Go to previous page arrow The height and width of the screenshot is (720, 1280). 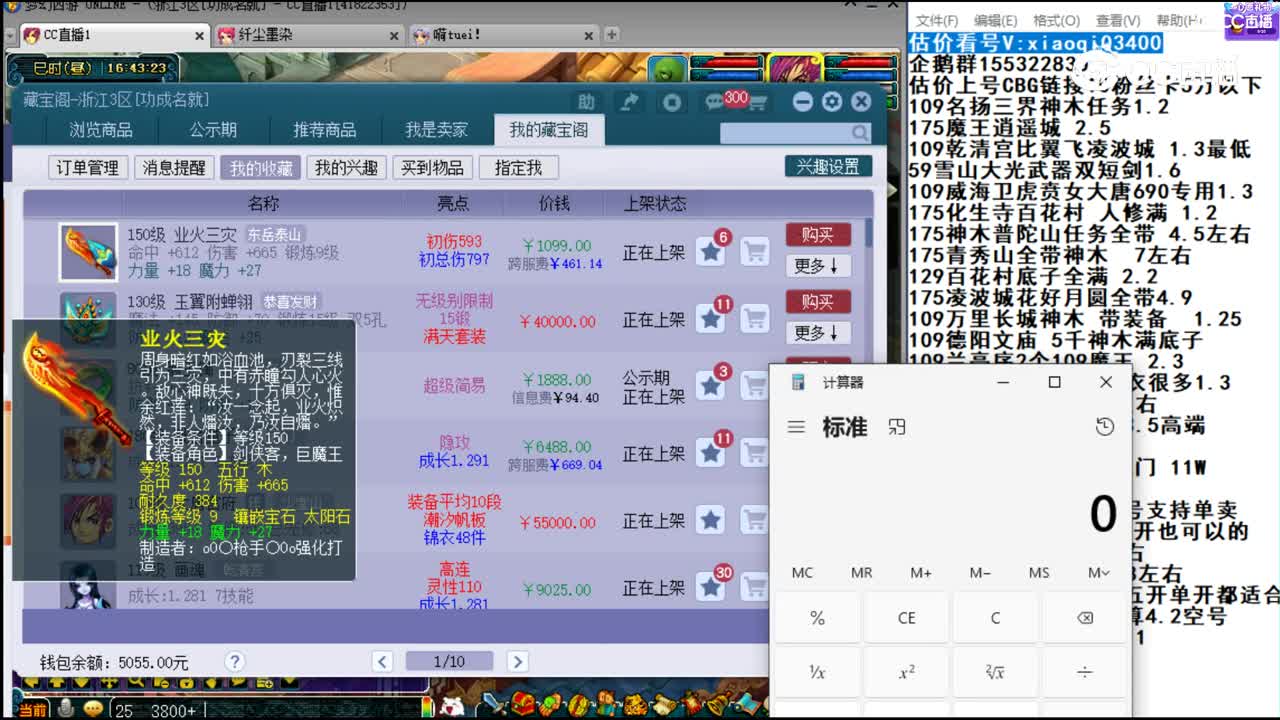point(382,661)
